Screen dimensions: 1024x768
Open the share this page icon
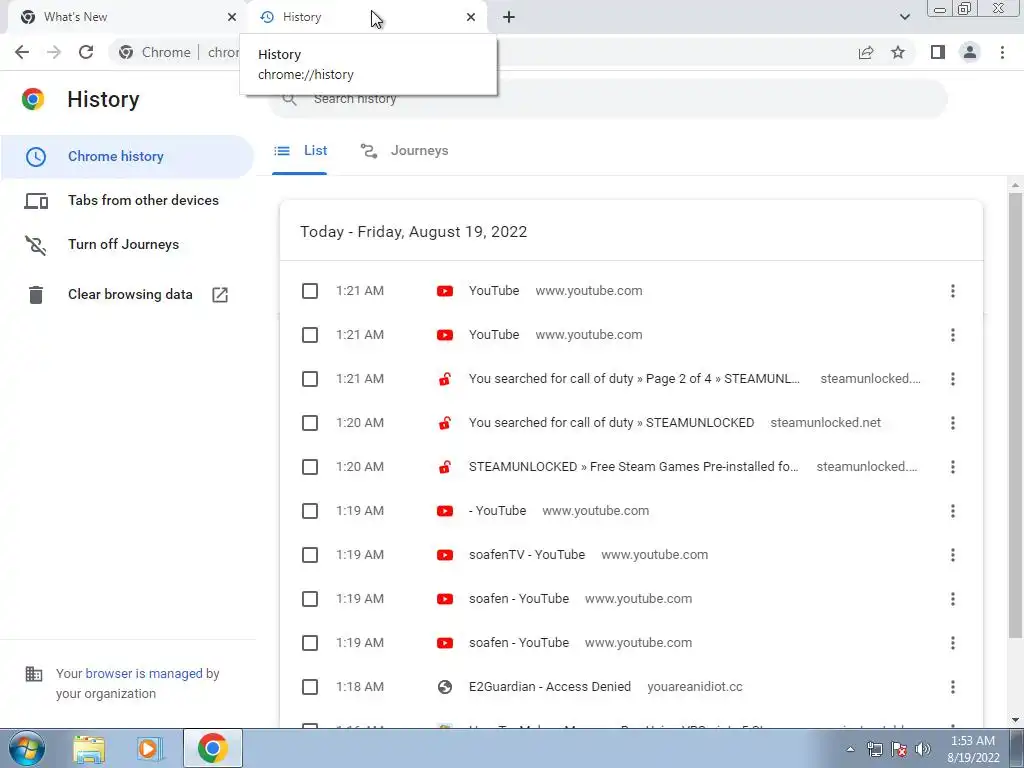866,52
